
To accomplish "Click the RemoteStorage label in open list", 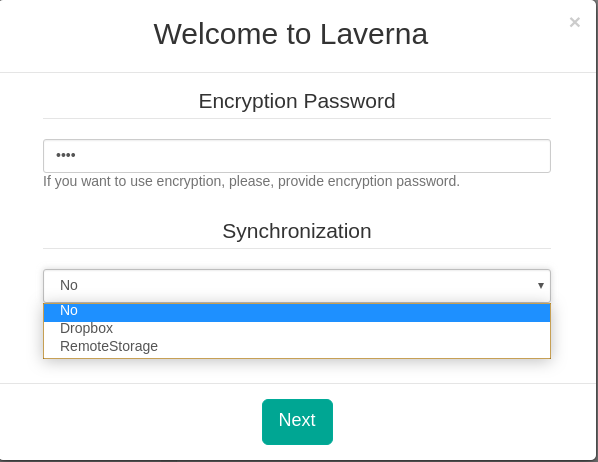I will [109, 346].
